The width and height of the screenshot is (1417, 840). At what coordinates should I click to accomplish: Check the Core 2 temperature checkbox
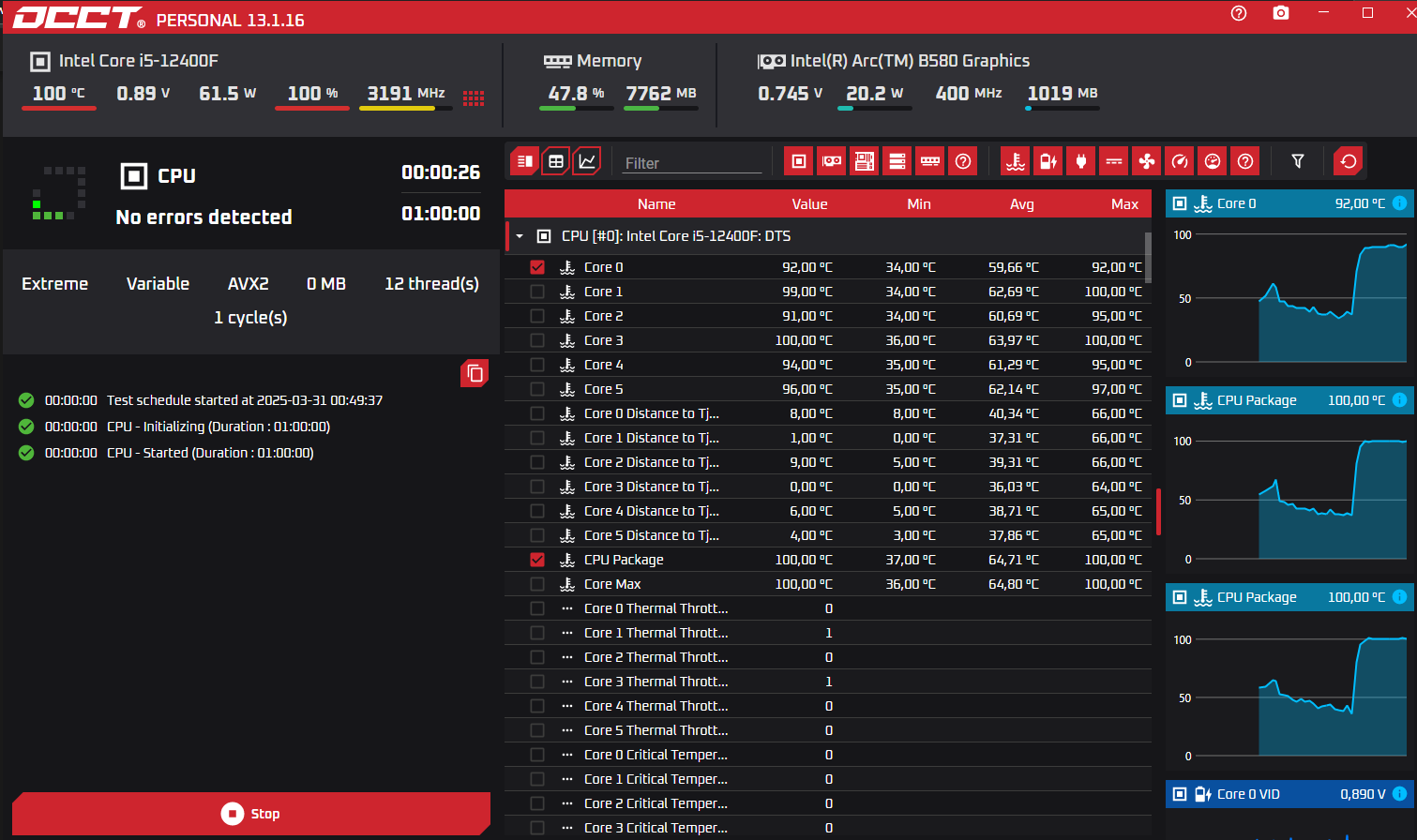point(537,316)
